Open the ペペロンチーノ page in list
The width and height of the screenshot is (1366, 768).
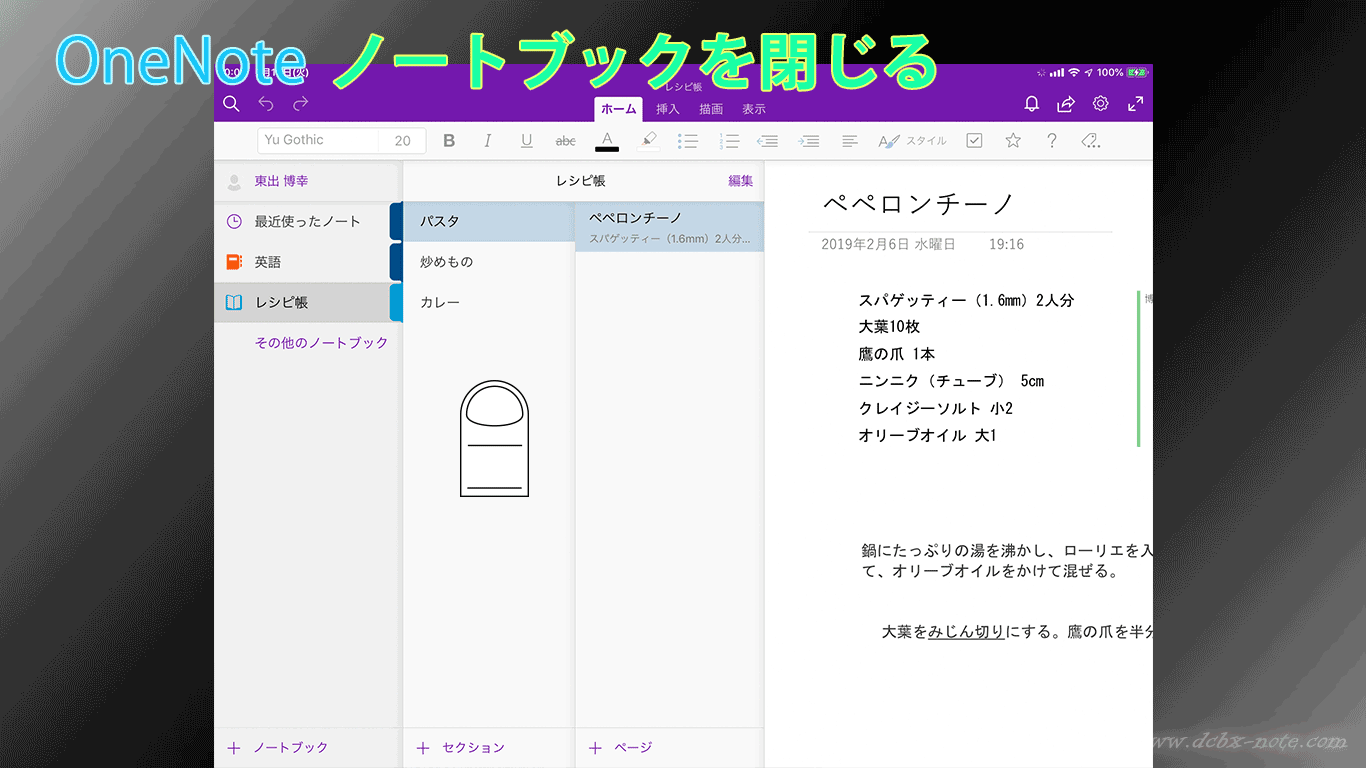click(x=670, y=227)
